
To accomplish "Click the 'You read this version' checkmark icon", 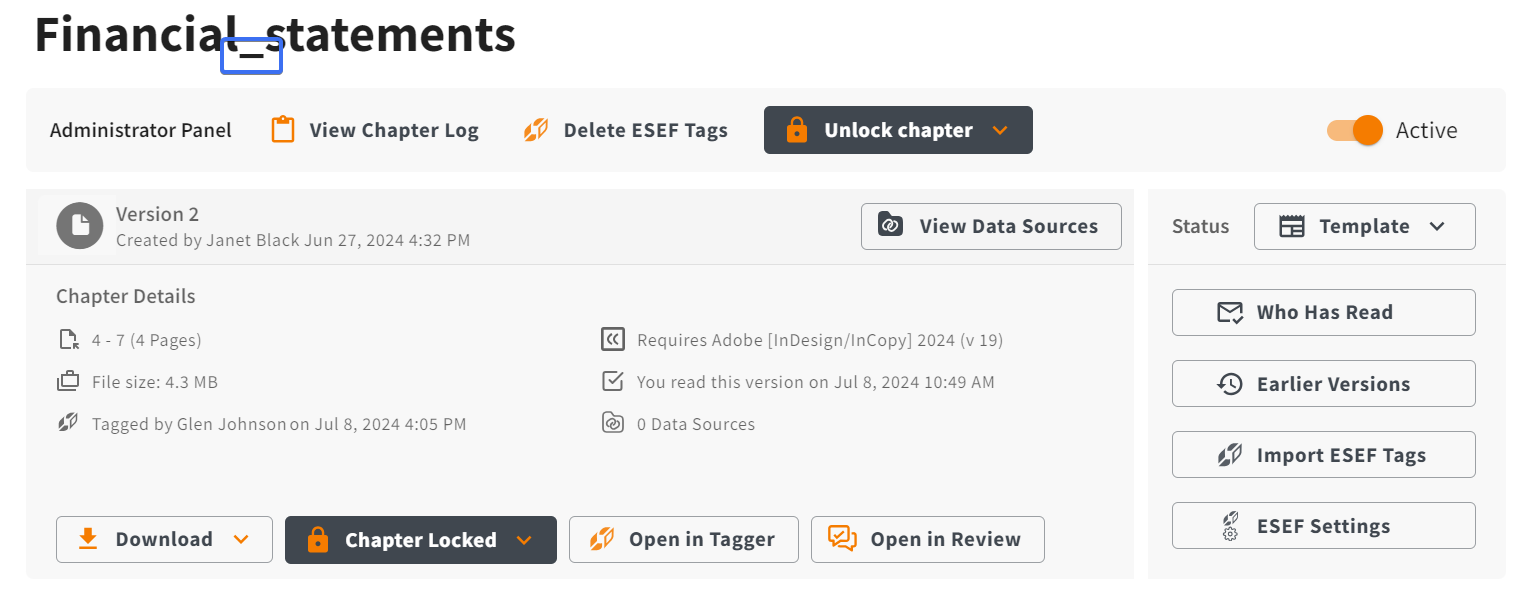I will tap(613, 382).
